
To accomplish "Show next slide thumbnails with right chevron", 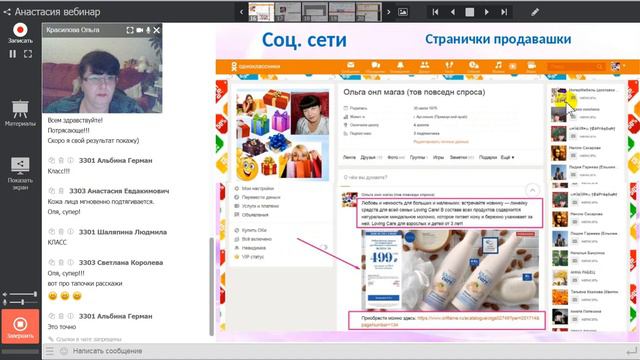I will (389, 12).
